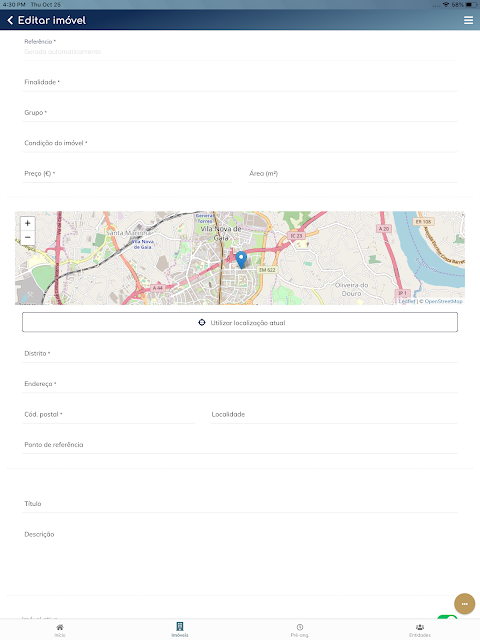
Task: Open the Condição do imóvel selector
Action: pyautogui.click(x=240, y=143)
